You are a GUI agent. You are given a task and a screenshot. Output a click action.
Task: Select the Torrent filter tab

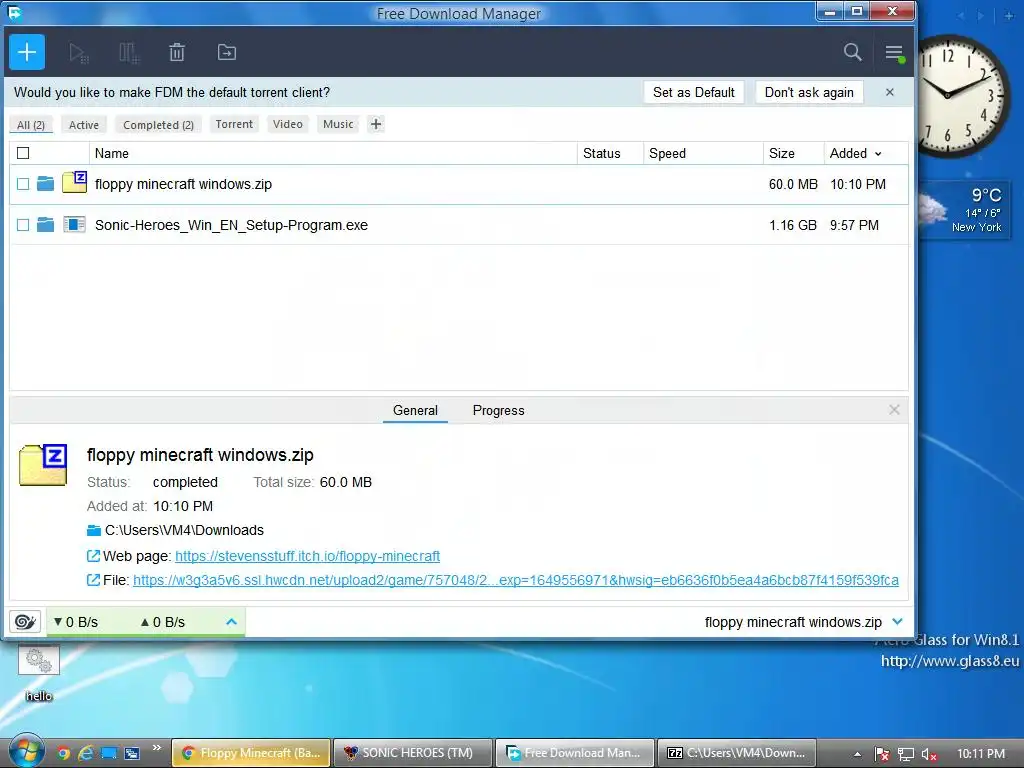coord(234,124)
